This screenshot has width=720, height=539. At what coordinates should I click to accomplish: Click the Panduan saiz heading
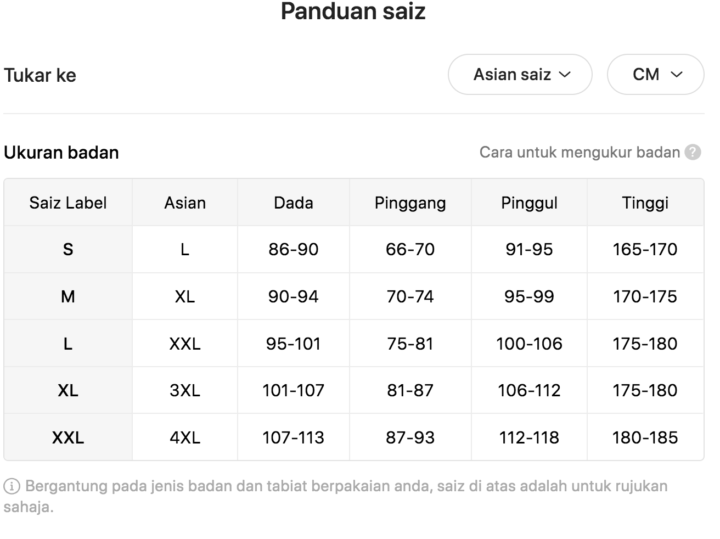353,11
